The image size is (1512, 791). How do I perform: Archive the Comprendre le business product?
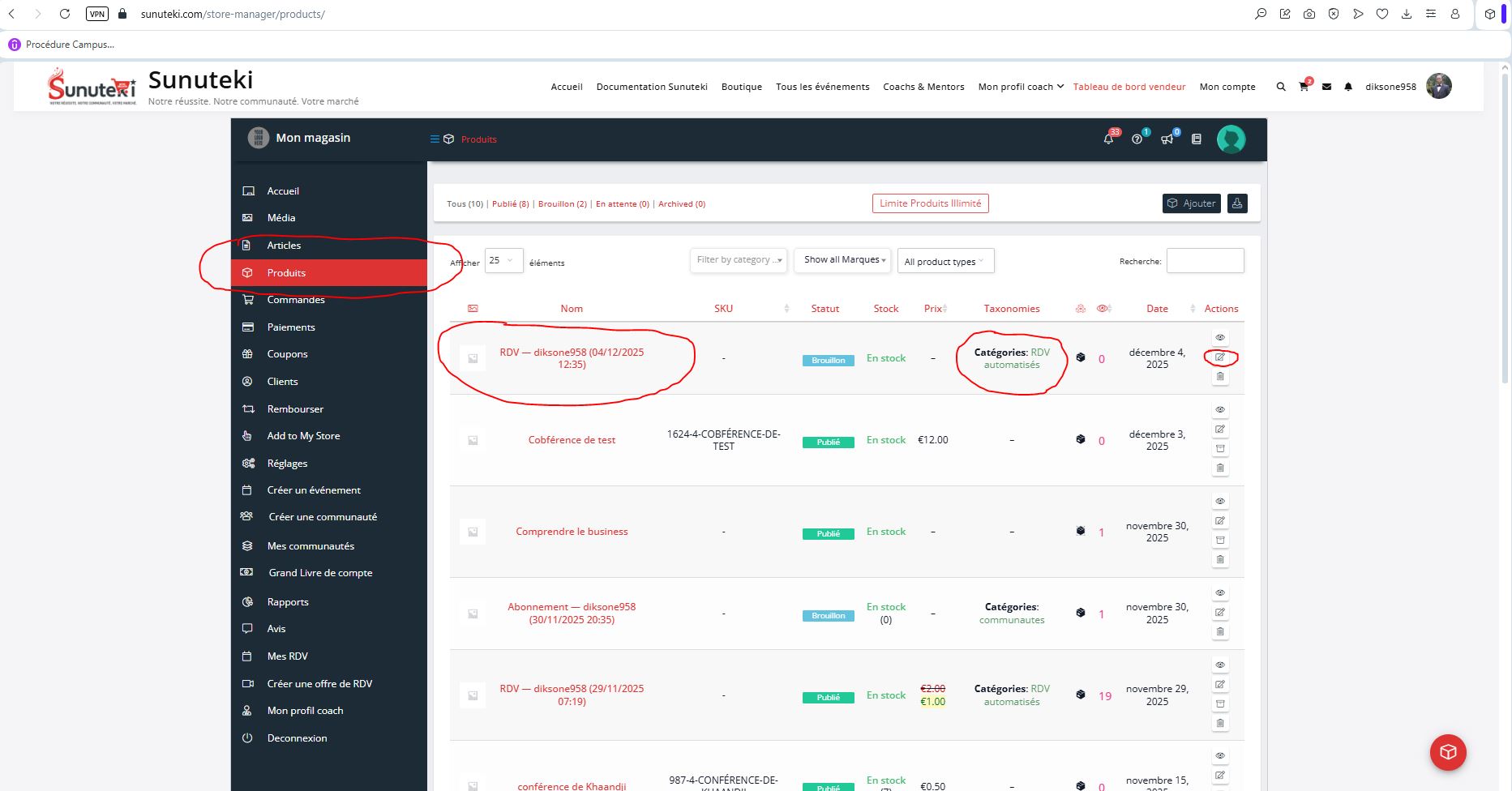pyautogui.click(x=1220, y=541)
